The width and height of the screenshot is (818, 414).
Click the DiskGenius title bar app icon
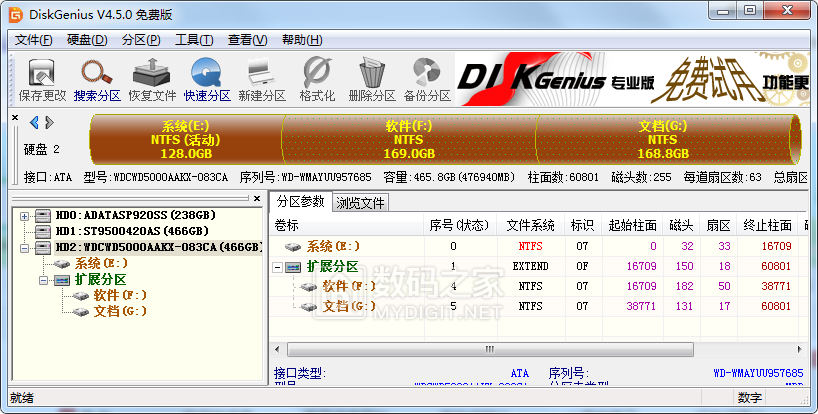16,15
